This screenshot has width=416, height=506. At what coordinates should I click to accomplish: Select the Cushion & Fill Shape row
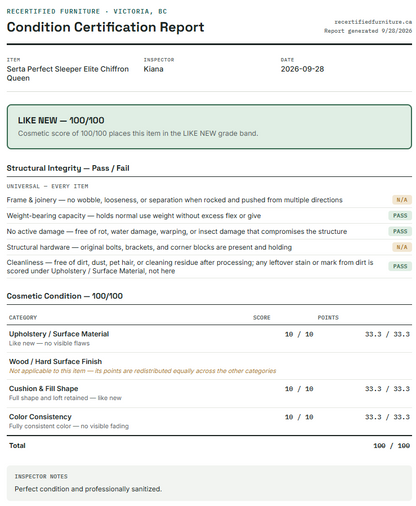[x=209, y=393]
